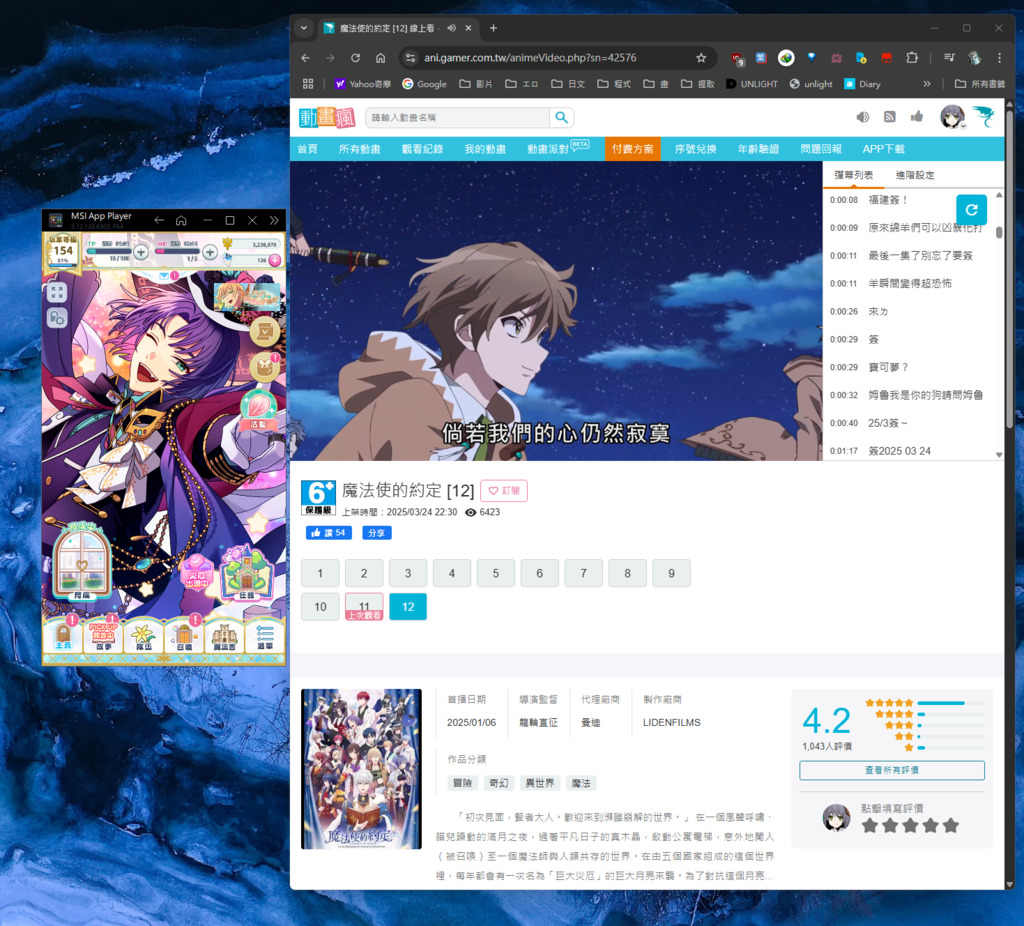Open the mailbox icon in the game
Viewport: 1024px width, 926px height.
(x=165, y=276)
